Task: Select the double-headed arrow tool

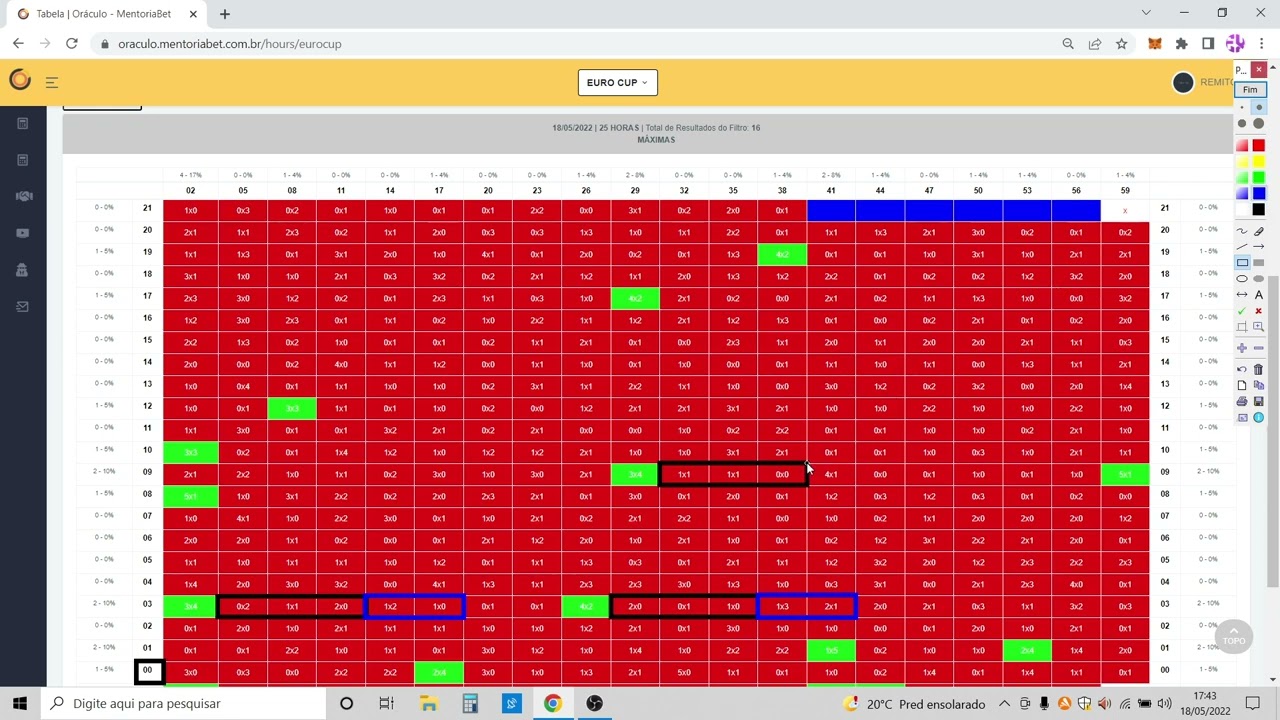Action: (1242, 295)
